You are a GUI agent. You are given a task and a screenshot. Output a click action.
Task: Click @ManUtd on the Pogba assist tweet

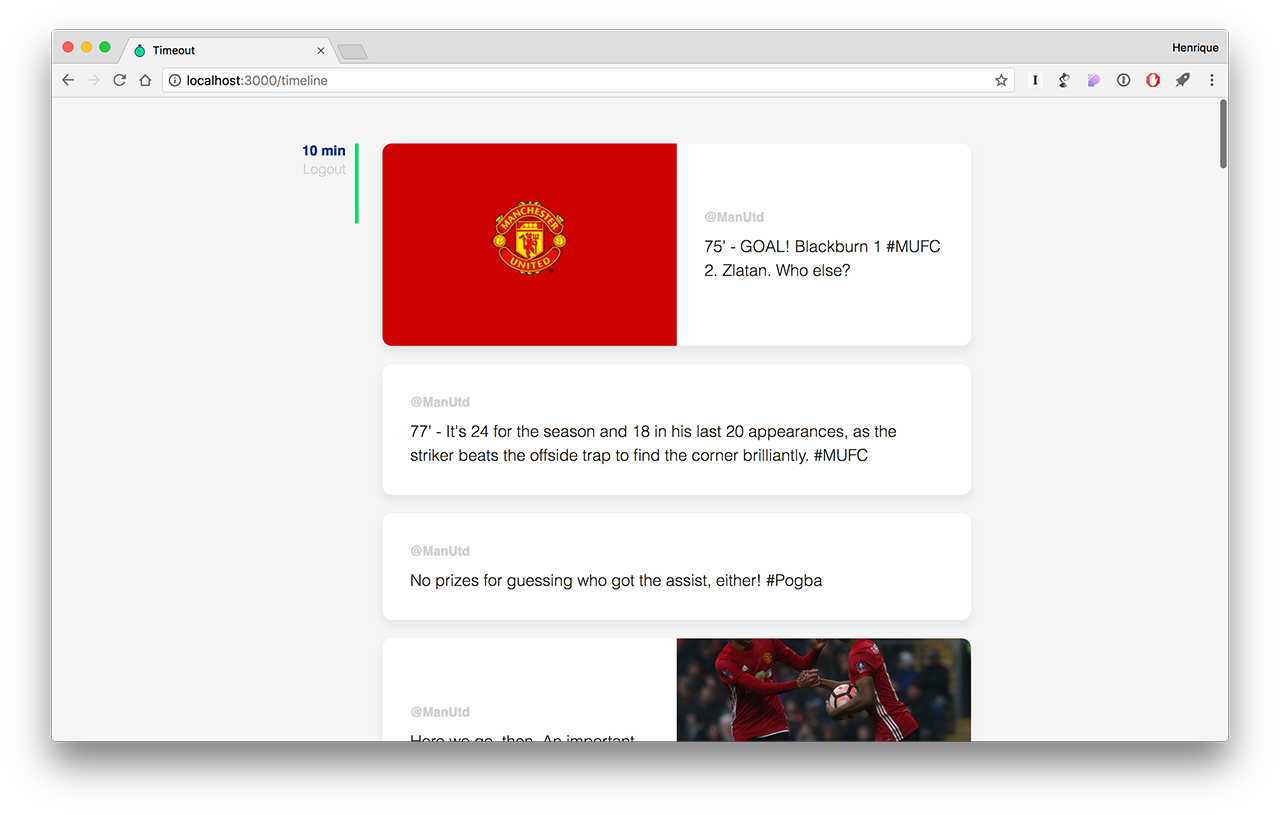[440, 551]
